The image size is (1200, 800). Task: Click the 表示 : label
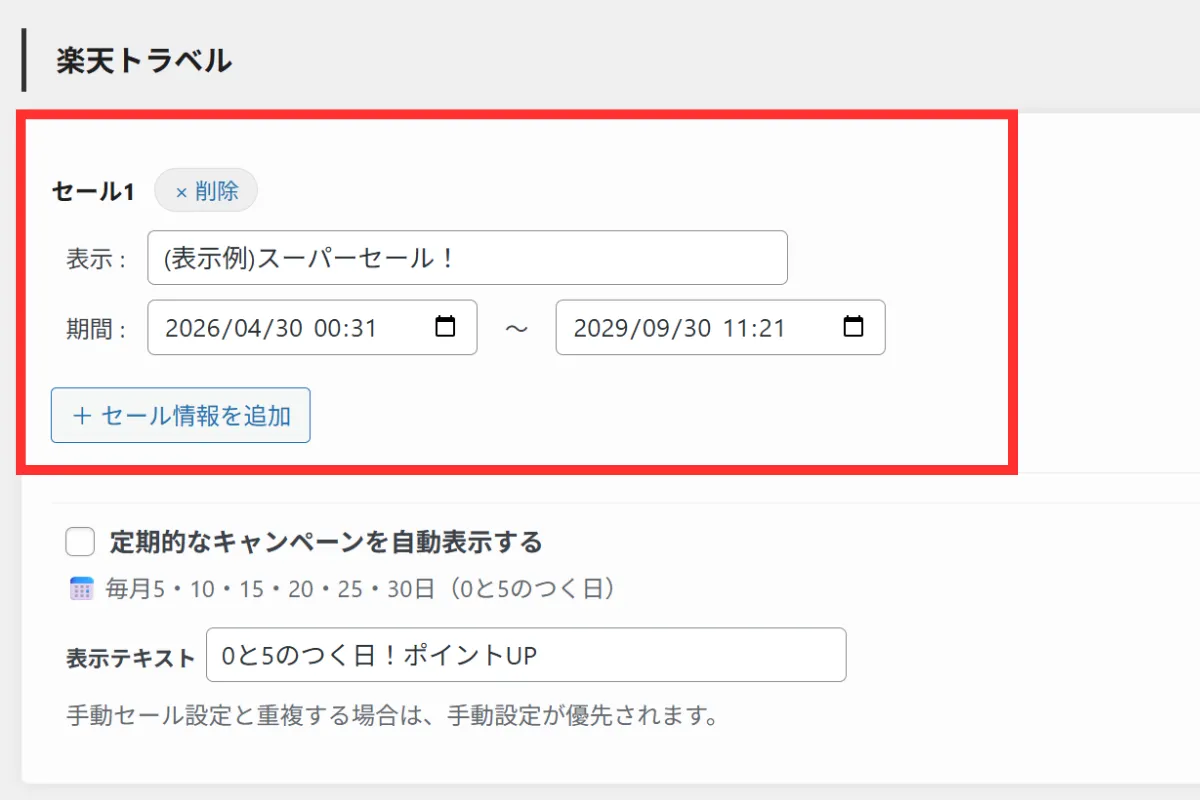pyautogui.click(x=96, y=260)
